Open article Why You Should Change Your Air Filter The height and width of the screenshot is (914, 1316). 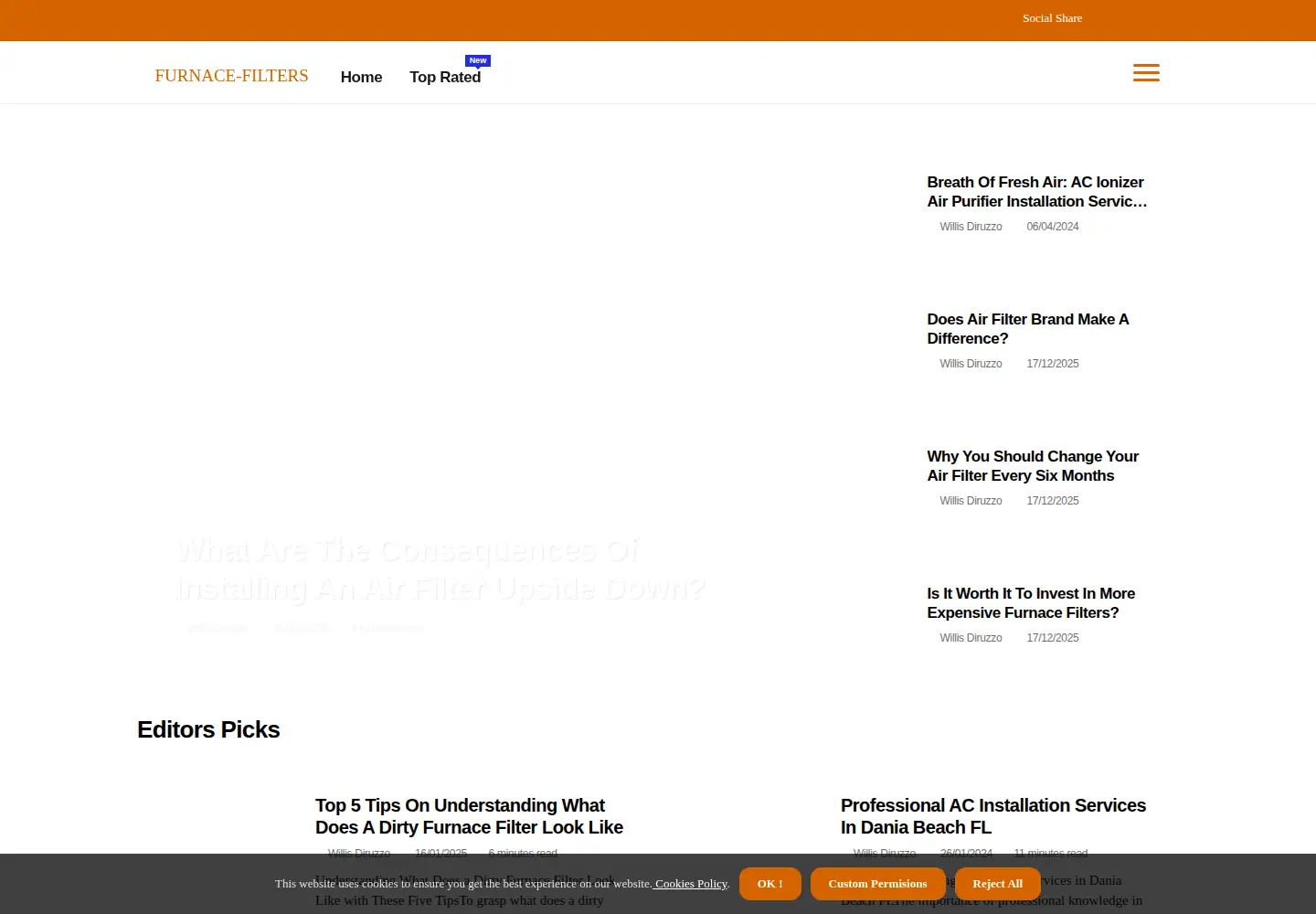point(1033,466)
